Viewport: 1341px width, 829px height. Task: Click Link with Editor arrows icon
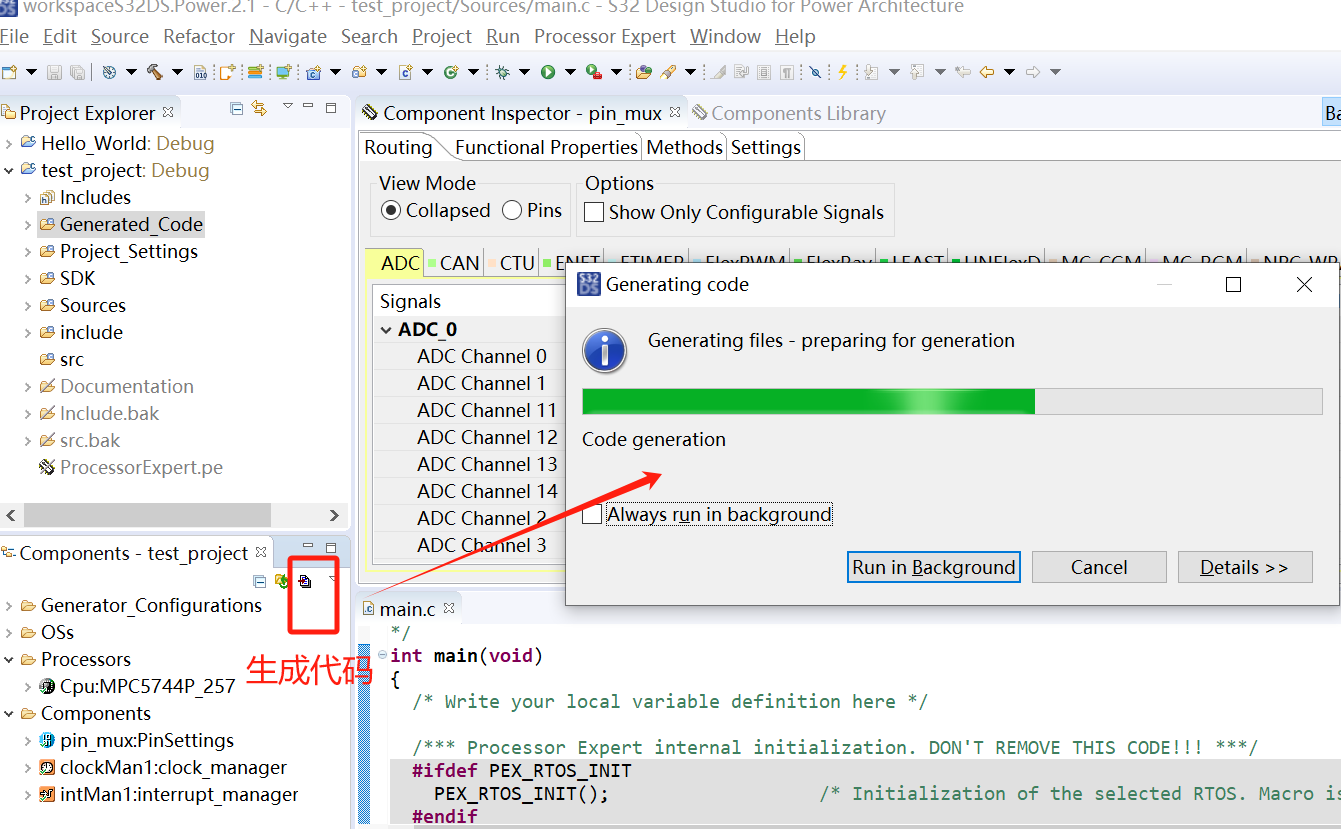click(x=259, y=108)
